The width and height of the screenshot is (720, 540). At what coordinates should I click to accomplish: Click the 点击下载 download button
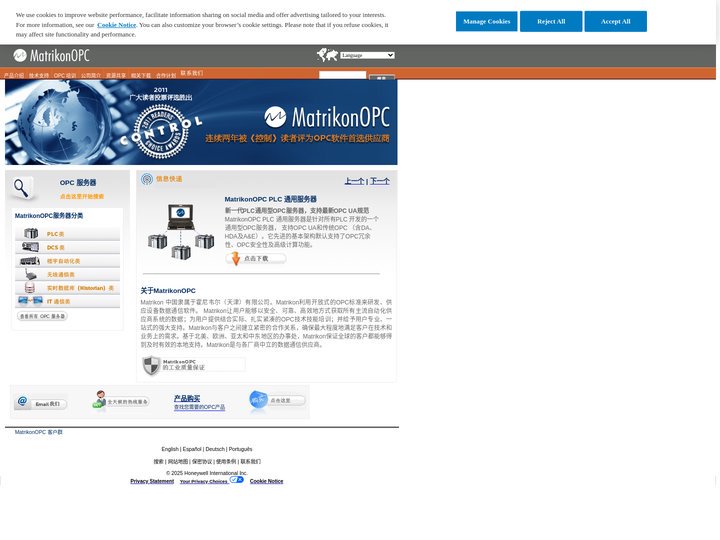(256, 259)
